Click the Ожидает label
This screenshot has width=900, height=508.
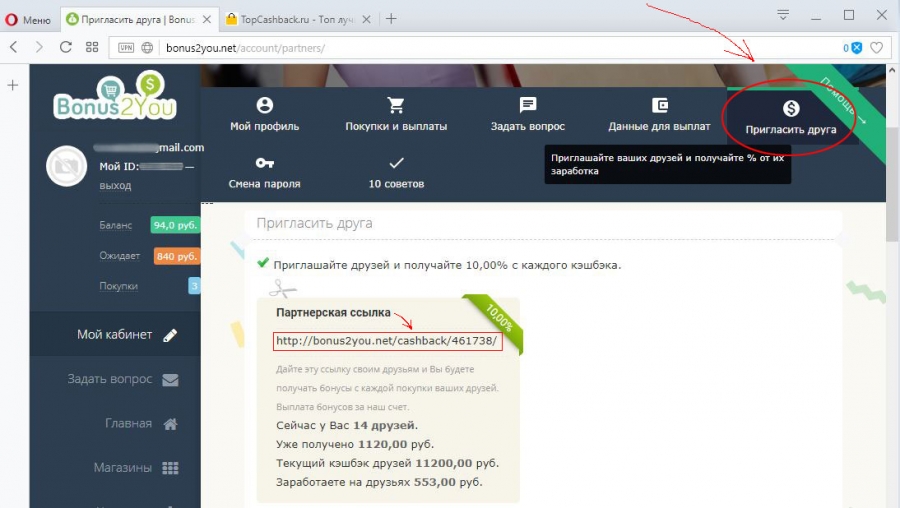pyautogui.click(x=119, y=256)
